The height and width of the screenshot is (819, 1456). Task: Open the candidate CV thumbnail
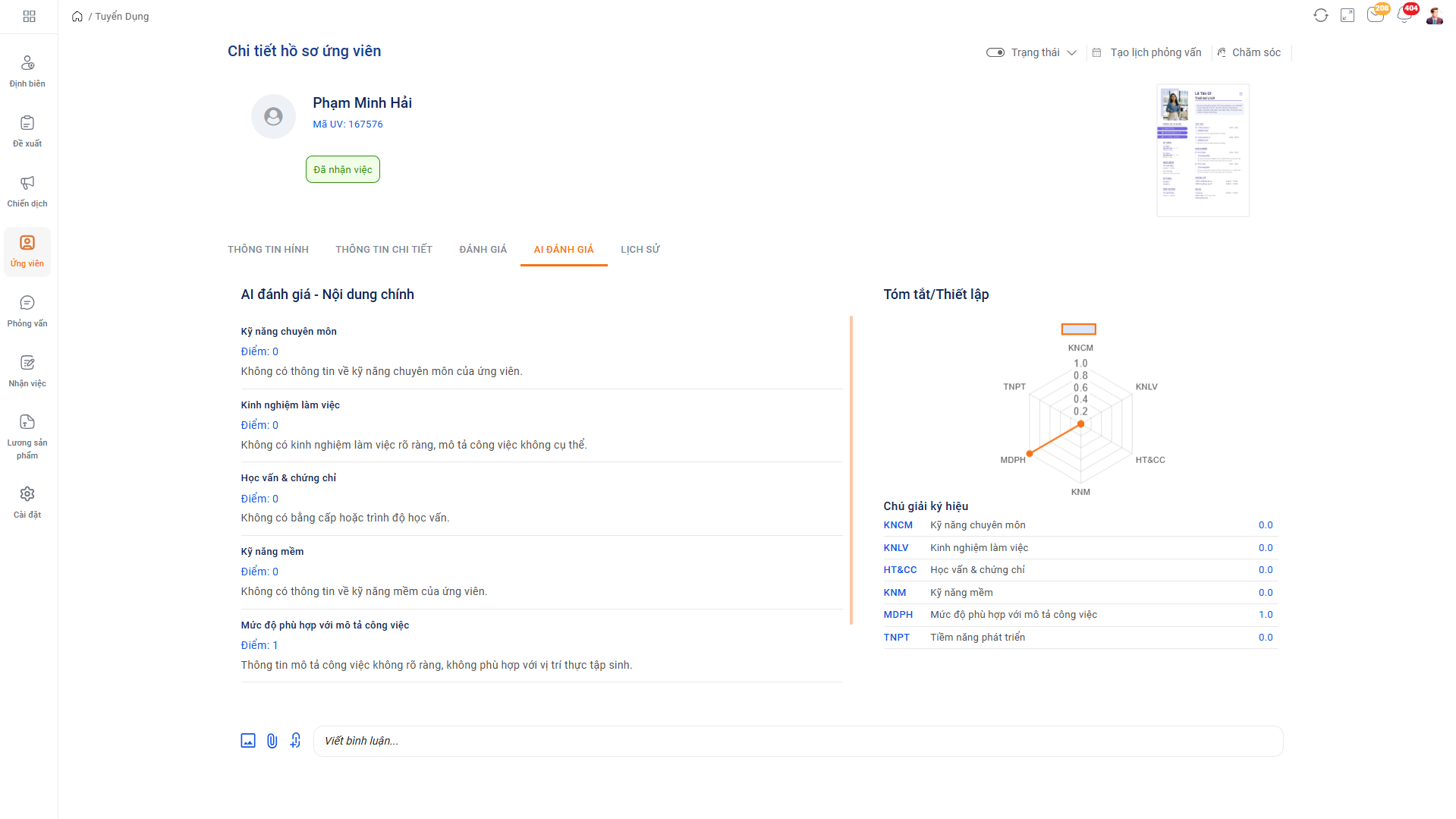pyautogui.click(x=1202, y=150)
